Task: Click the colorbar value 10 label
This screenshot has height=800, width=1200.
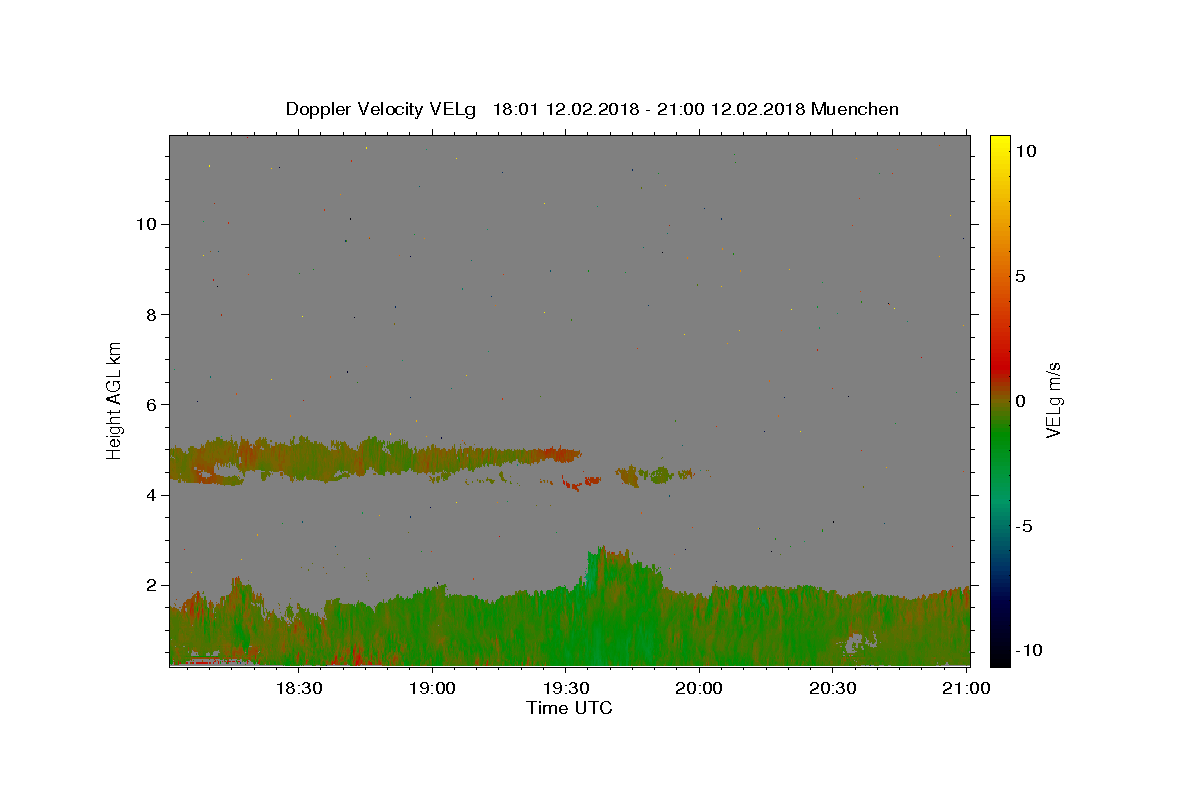Action: pos(1026,151)
